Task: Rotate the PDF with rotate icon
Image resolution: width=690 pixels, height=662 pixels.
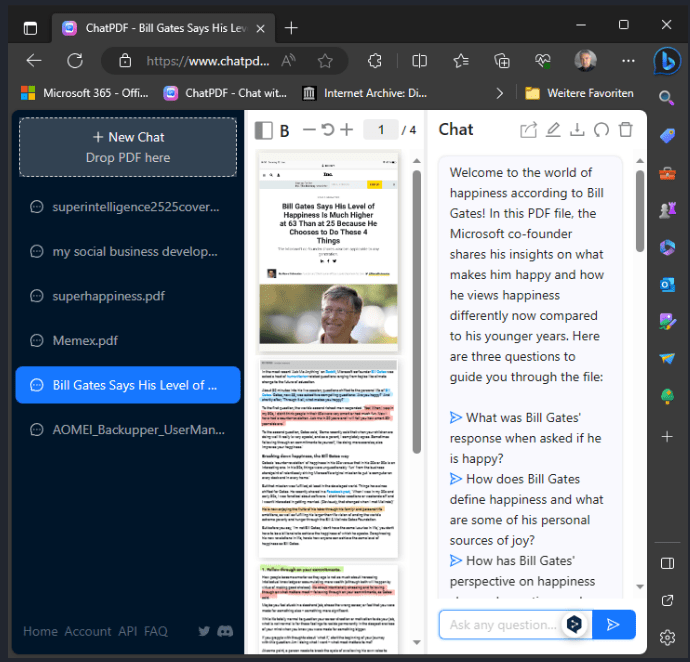Action: 326,129
